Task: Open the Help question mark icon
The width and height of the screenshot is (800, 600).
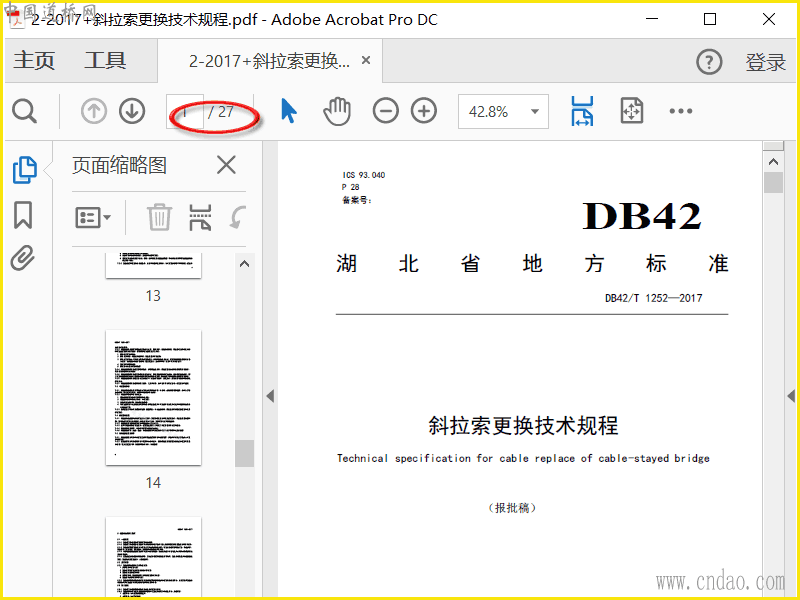Action: pos(709,62)
